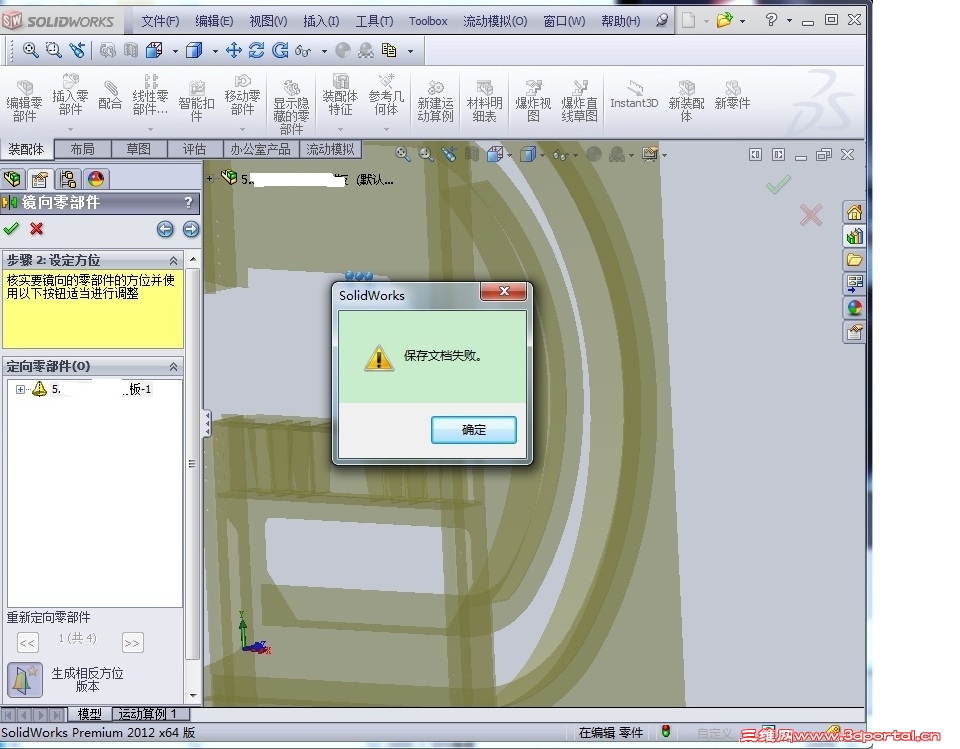
Task: Collapse the 步骤 2: 设定方位 section
Action: click(x=174, y=260)
